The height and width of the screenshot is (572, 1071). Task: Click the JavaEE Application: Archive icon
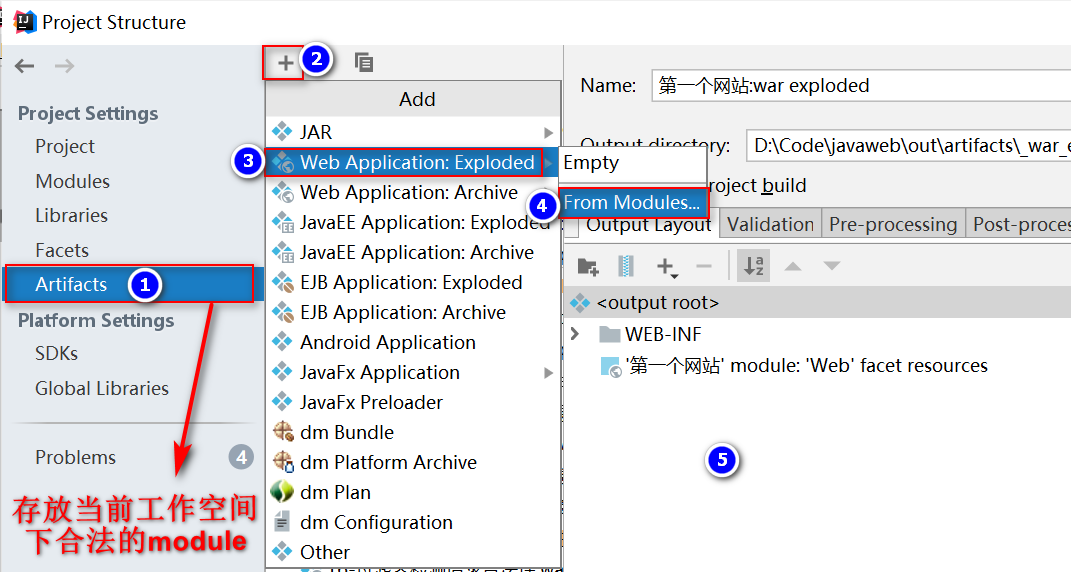(283, 252)
